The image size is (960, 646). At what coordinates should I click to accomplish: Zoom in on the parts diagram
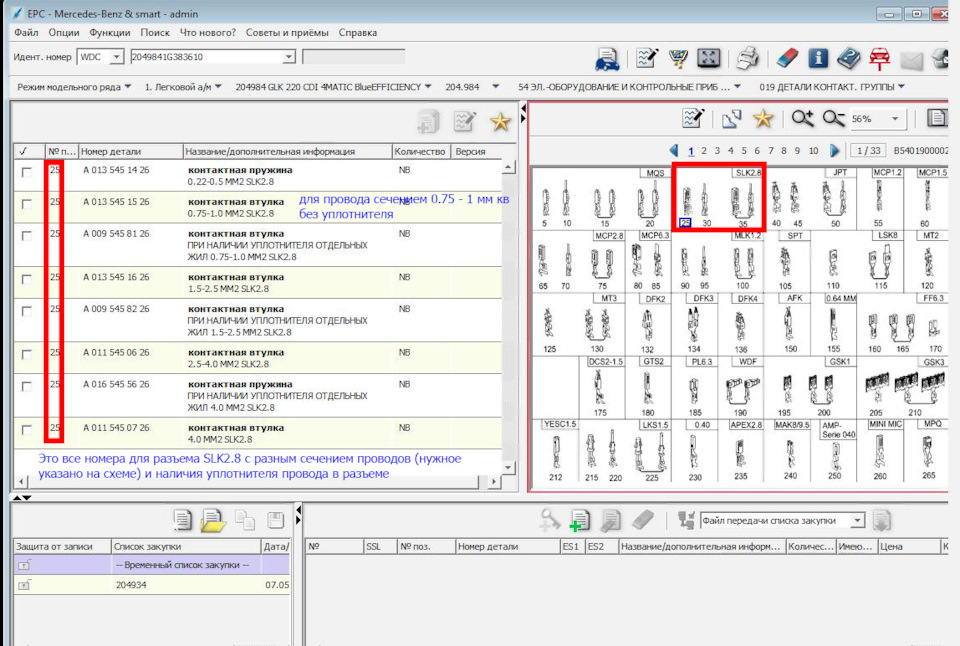point(802,119)
